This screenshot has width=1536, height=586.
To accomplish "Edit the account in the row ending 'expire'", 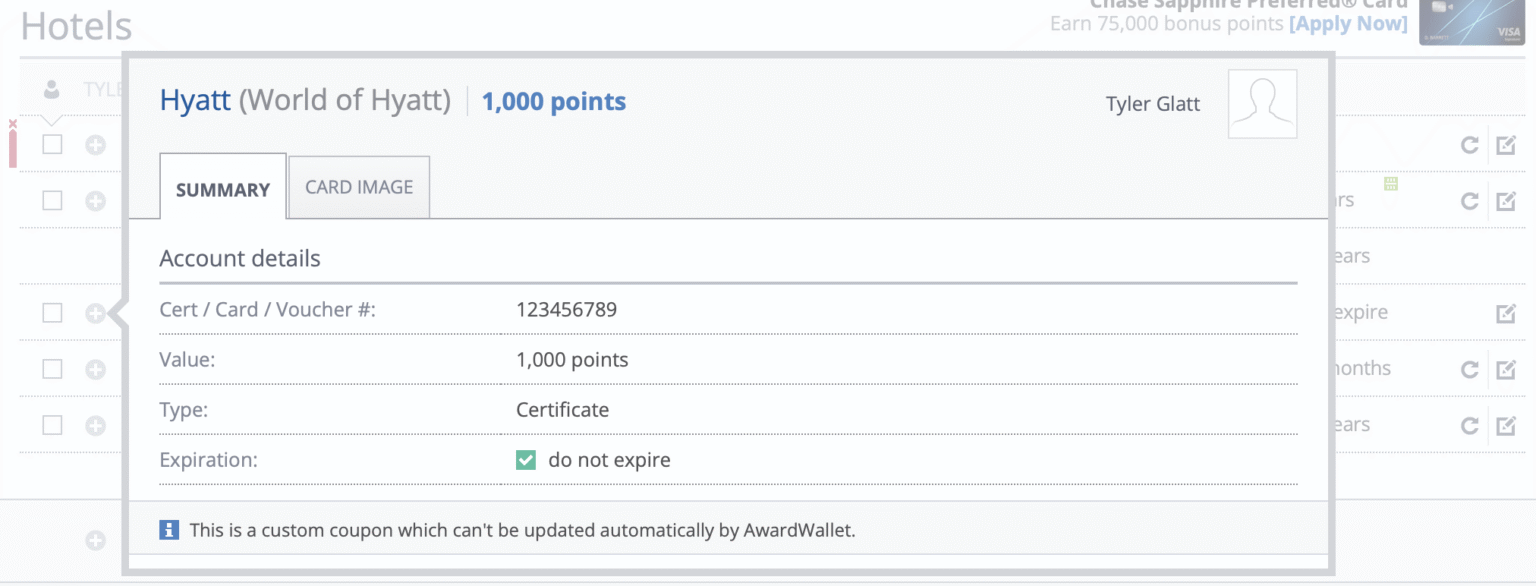I will 1506,314.
